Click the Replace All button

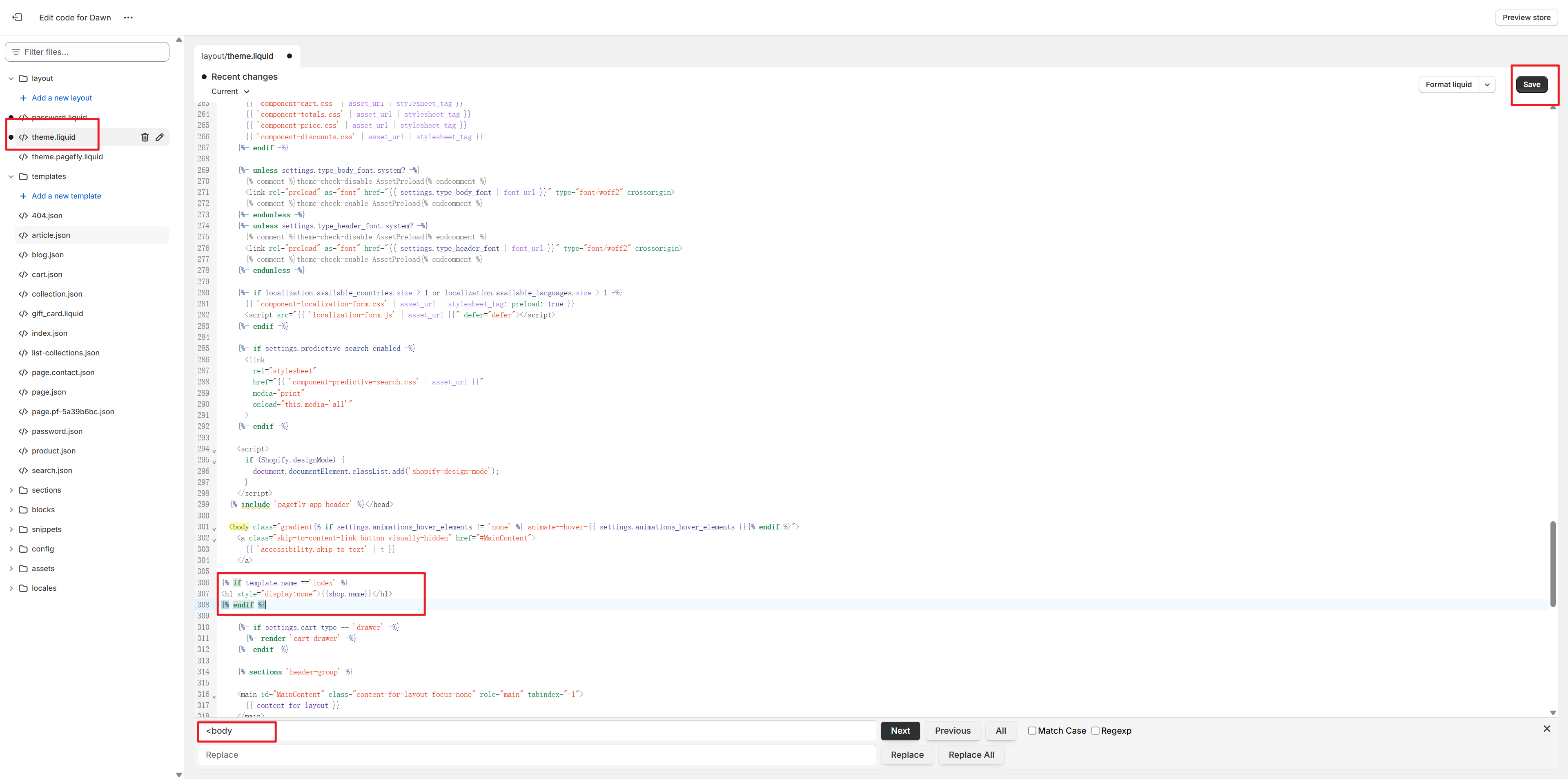[x=971, y=754]
